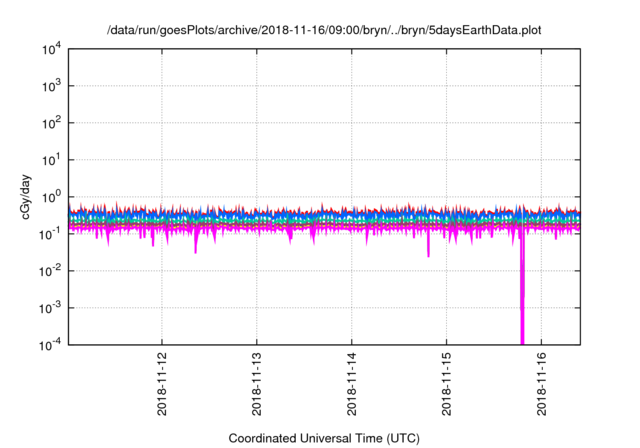The image size is (640, 448).
Task: Click the 10^2 y-axis tick label
Action: point(51,124)
